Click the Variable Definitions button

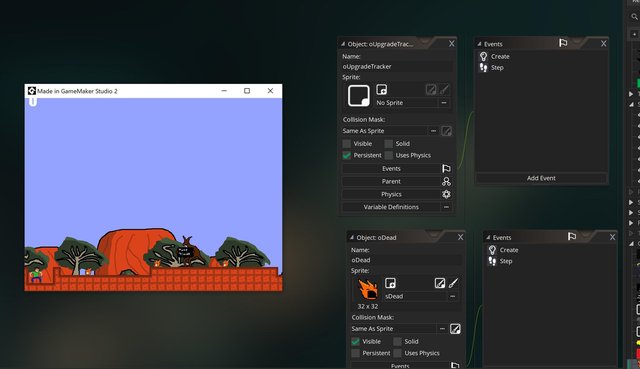(391, 207)
